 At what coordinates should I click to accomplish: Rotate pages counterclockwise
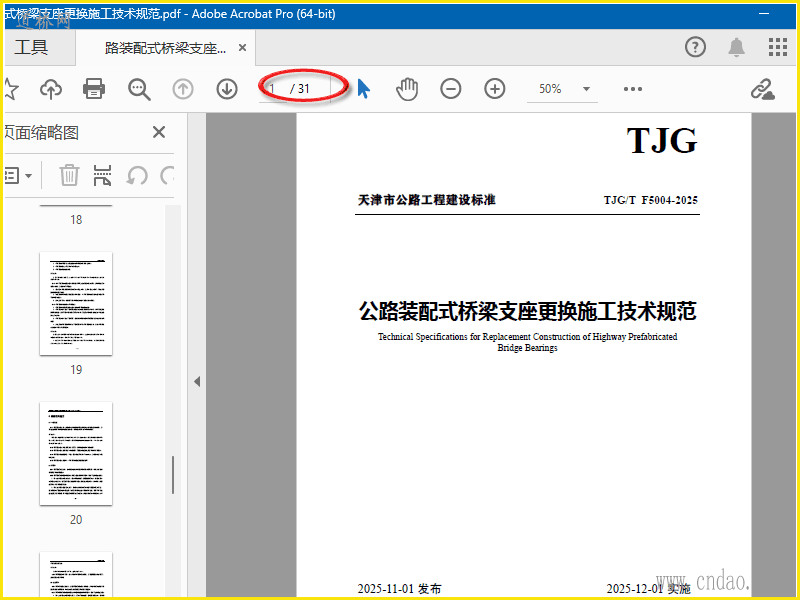(137, 175)
